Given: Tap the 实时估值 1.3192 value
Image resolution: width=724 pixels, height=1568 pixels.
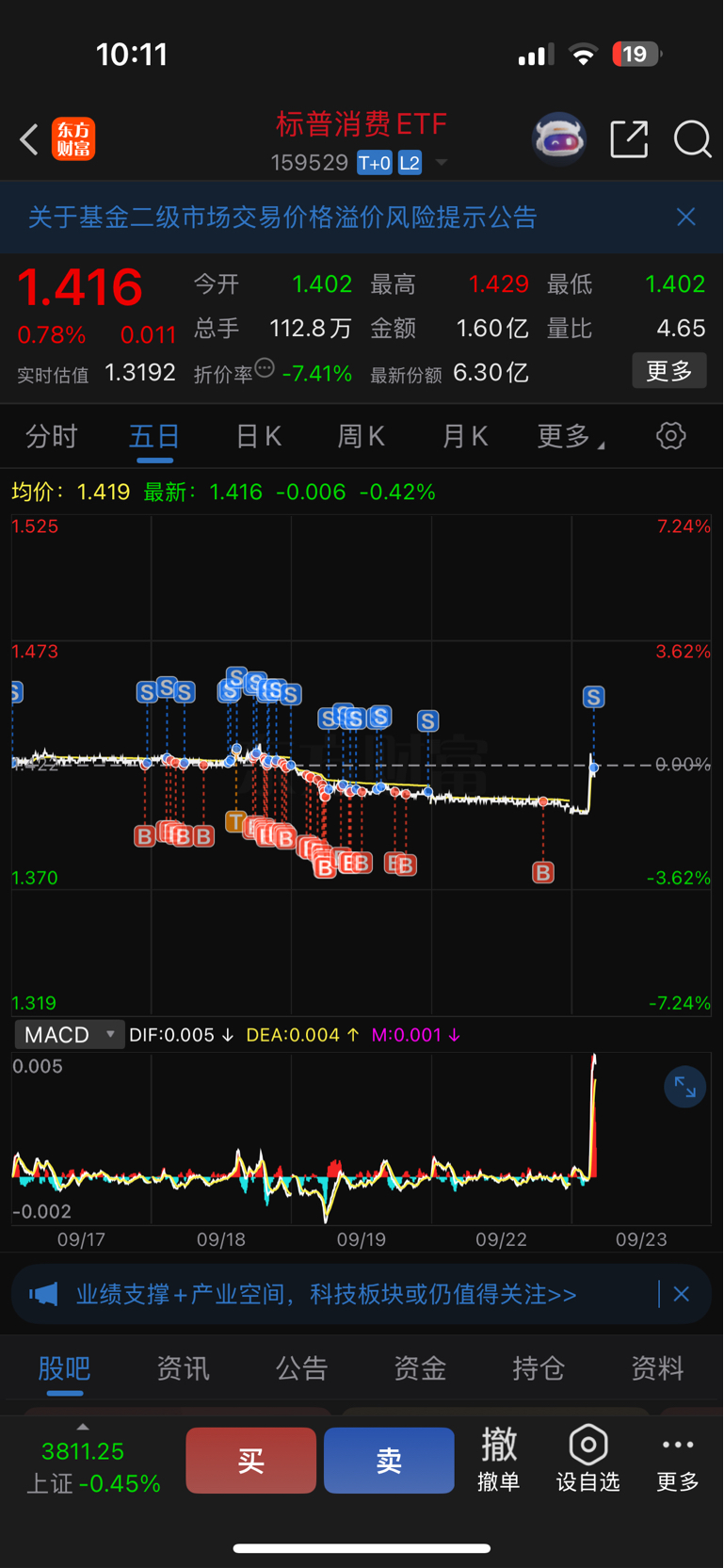Looking at the screenshot, I should click(x=140, y=373).
